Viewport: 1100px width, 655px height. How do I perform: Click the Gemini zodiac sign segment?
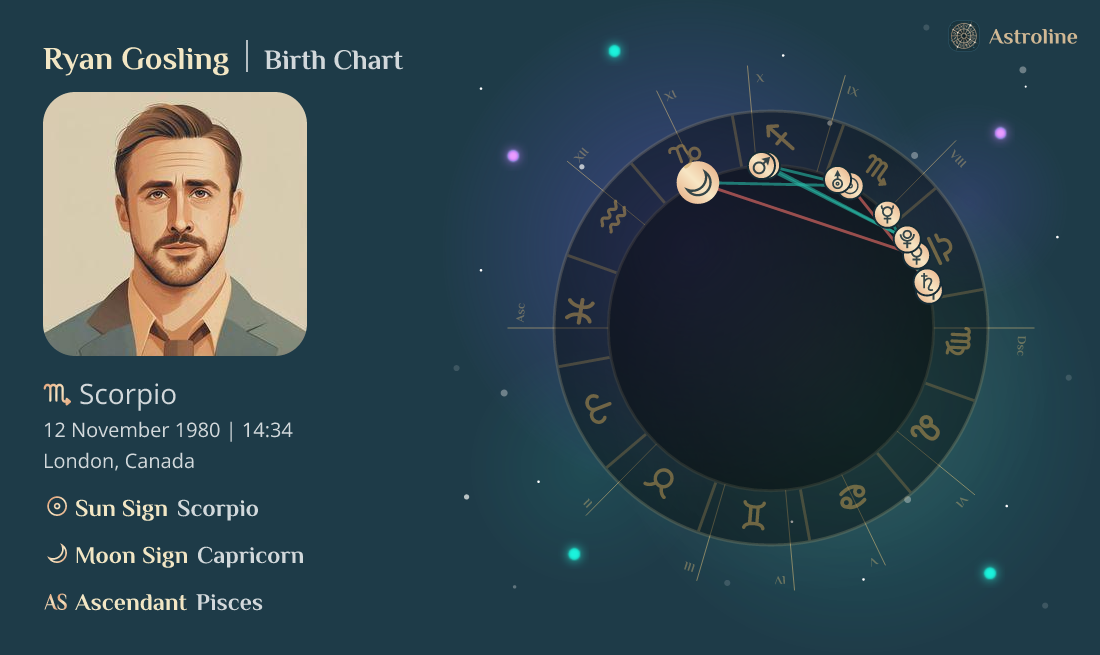coord(753,515)
